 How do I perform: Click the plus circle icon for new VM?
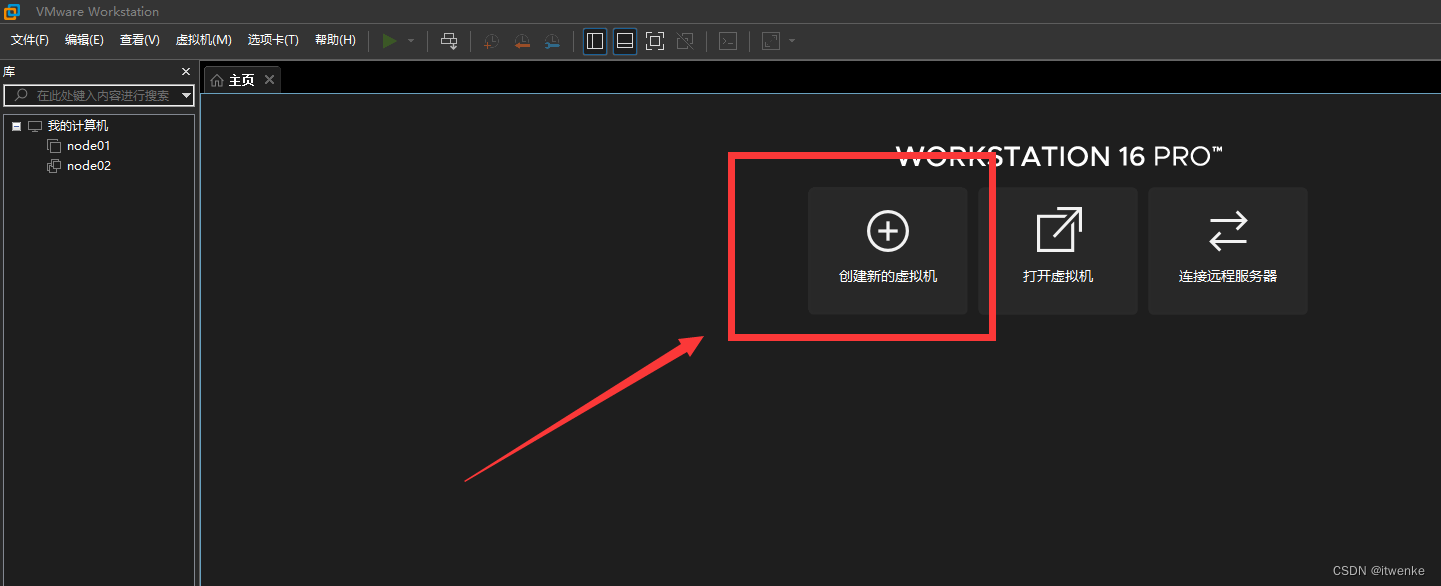[888, 231]
